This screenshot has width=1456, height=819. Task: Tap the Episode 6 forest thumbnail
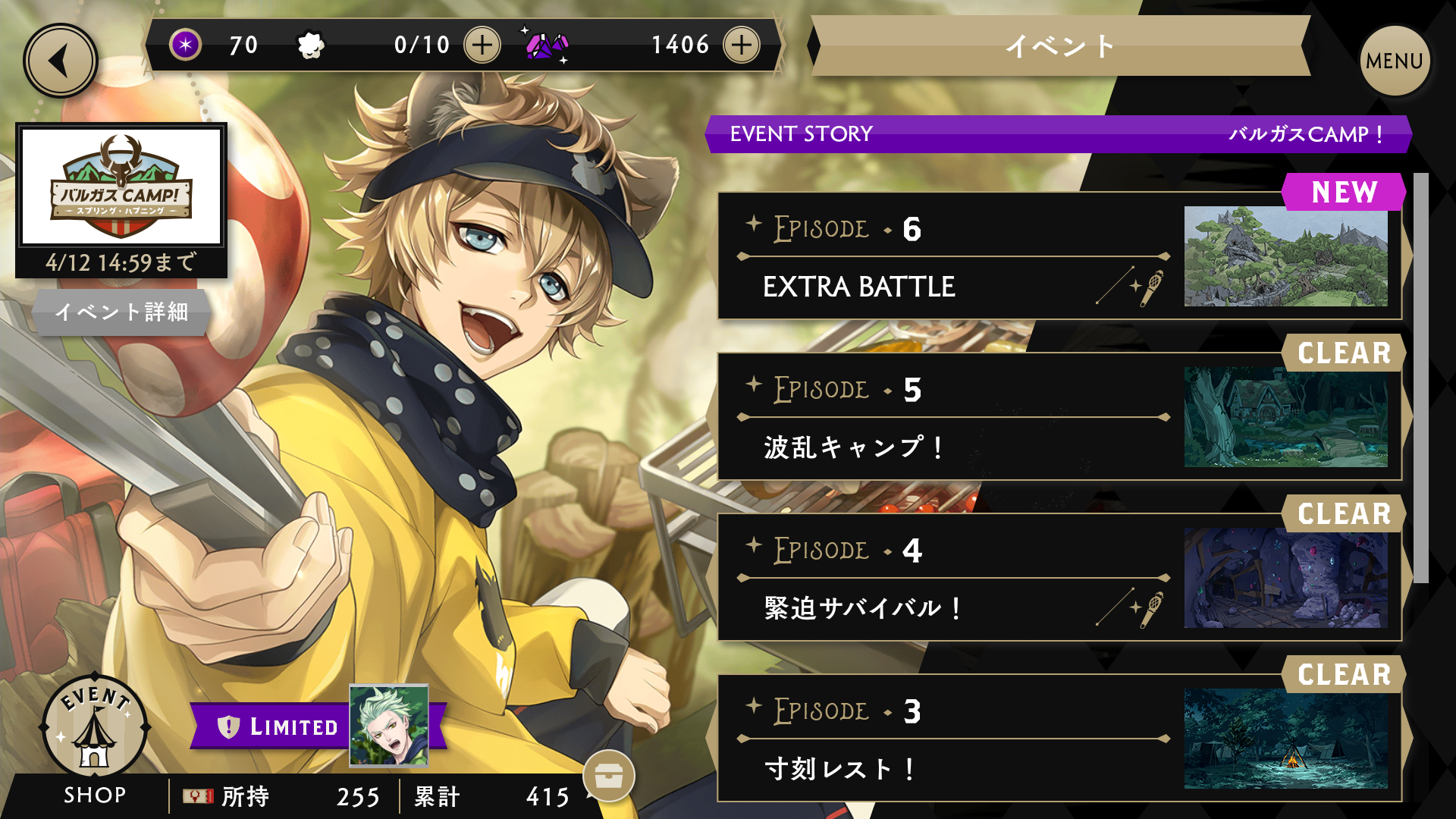tap(1286, 256)
